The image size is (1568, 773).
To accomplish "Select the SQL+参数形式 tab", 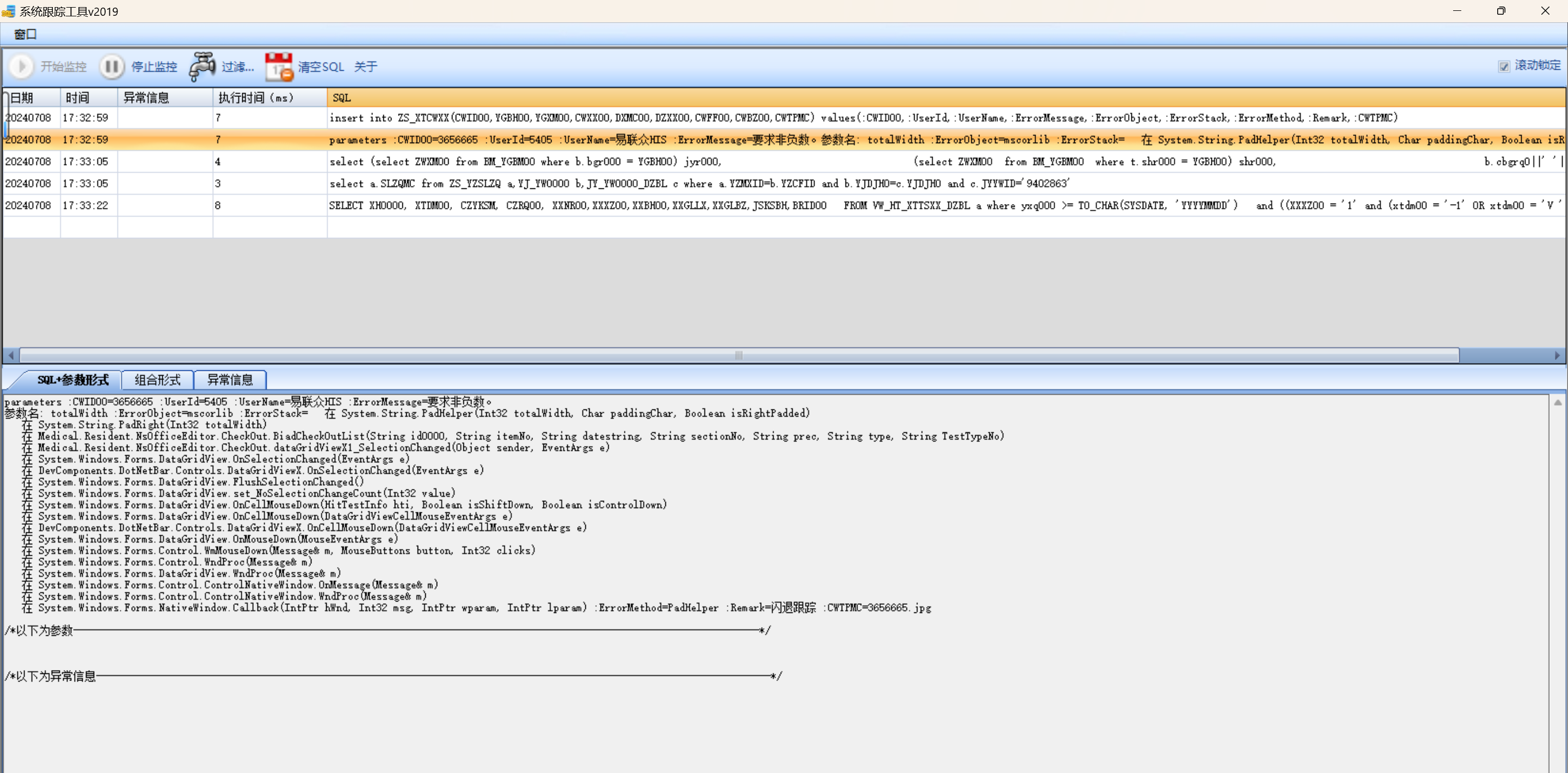I will (72, 380).
